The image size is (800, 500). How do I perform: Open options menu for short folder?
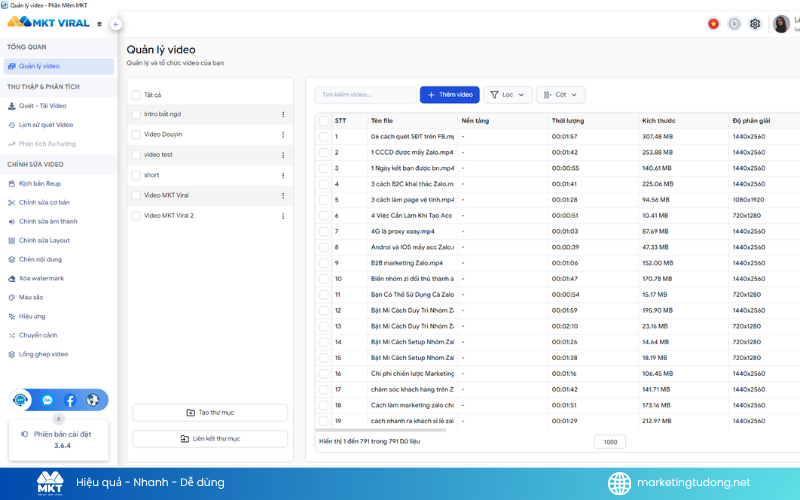point(283,176)
